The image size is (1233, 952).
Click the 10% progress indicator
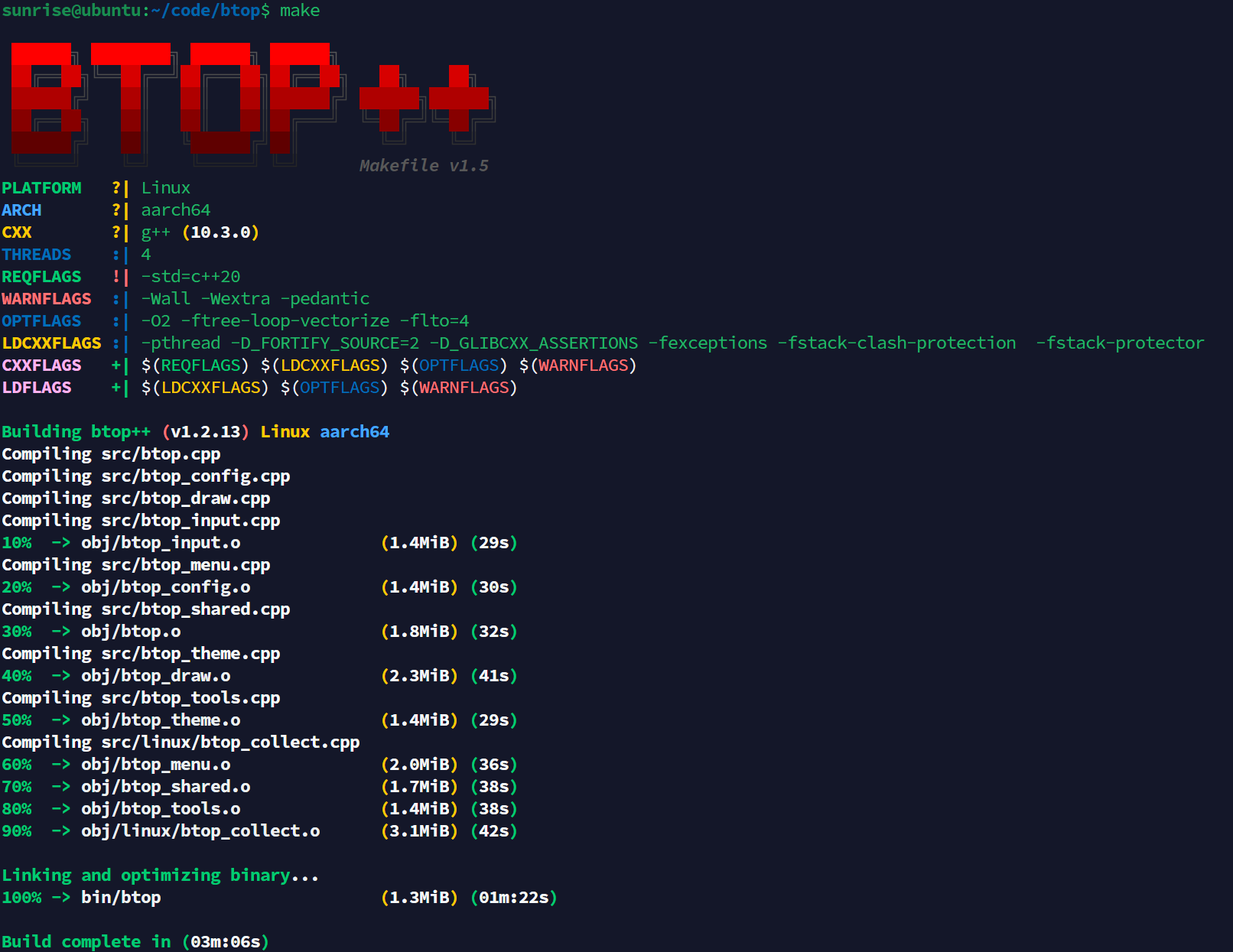coord(17,543)
